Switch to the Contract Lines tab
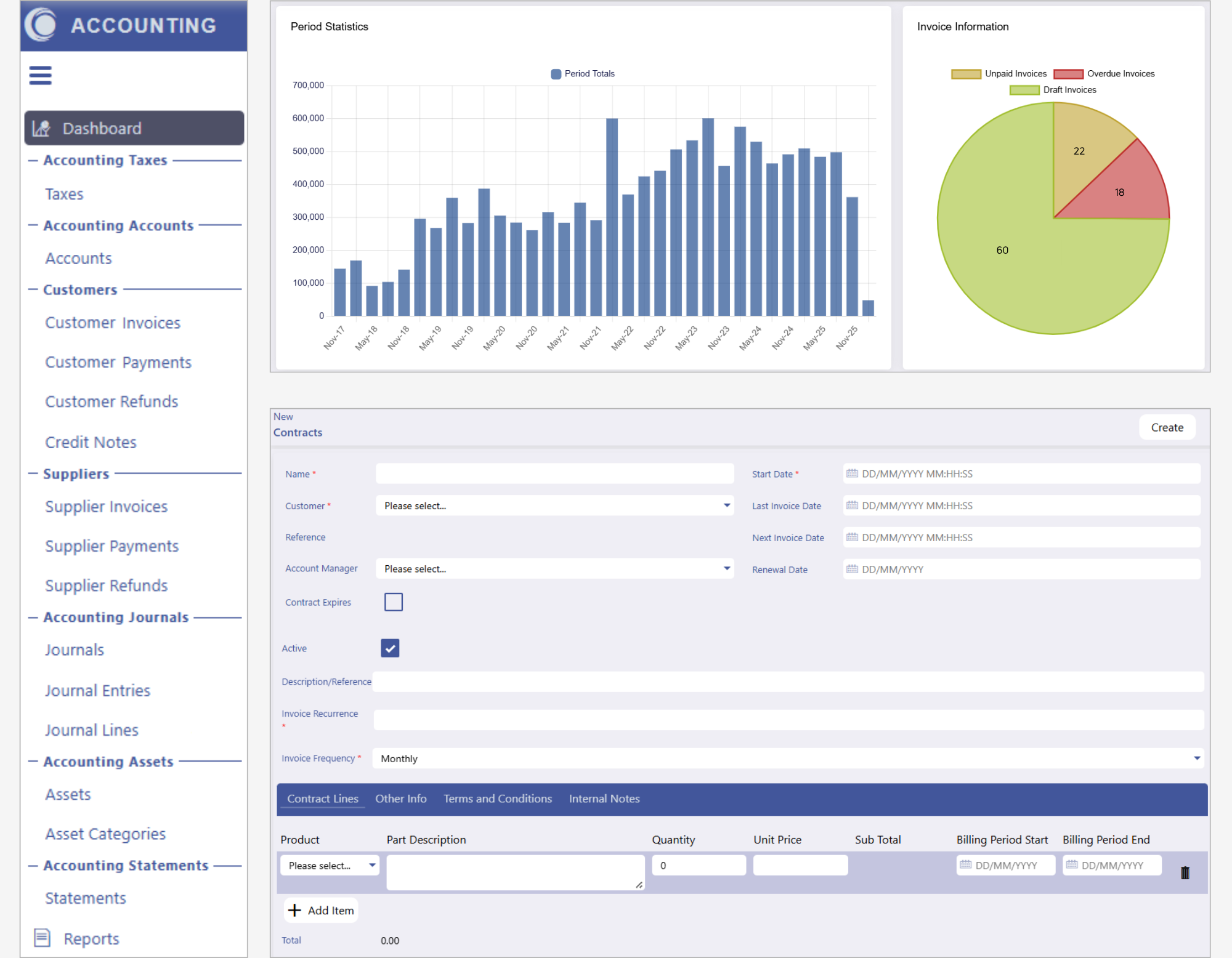The width and height of the screenshot is (1232, 958). [x=323, y=799]
